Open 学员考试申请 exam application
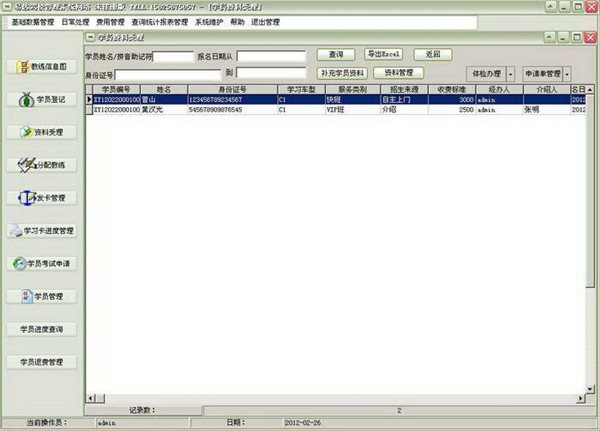The width and height of the screenshot is (600, 431). 42,263
